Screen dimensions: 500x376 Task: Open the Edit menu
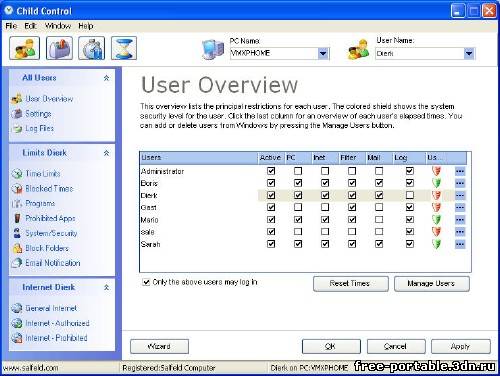30,26
